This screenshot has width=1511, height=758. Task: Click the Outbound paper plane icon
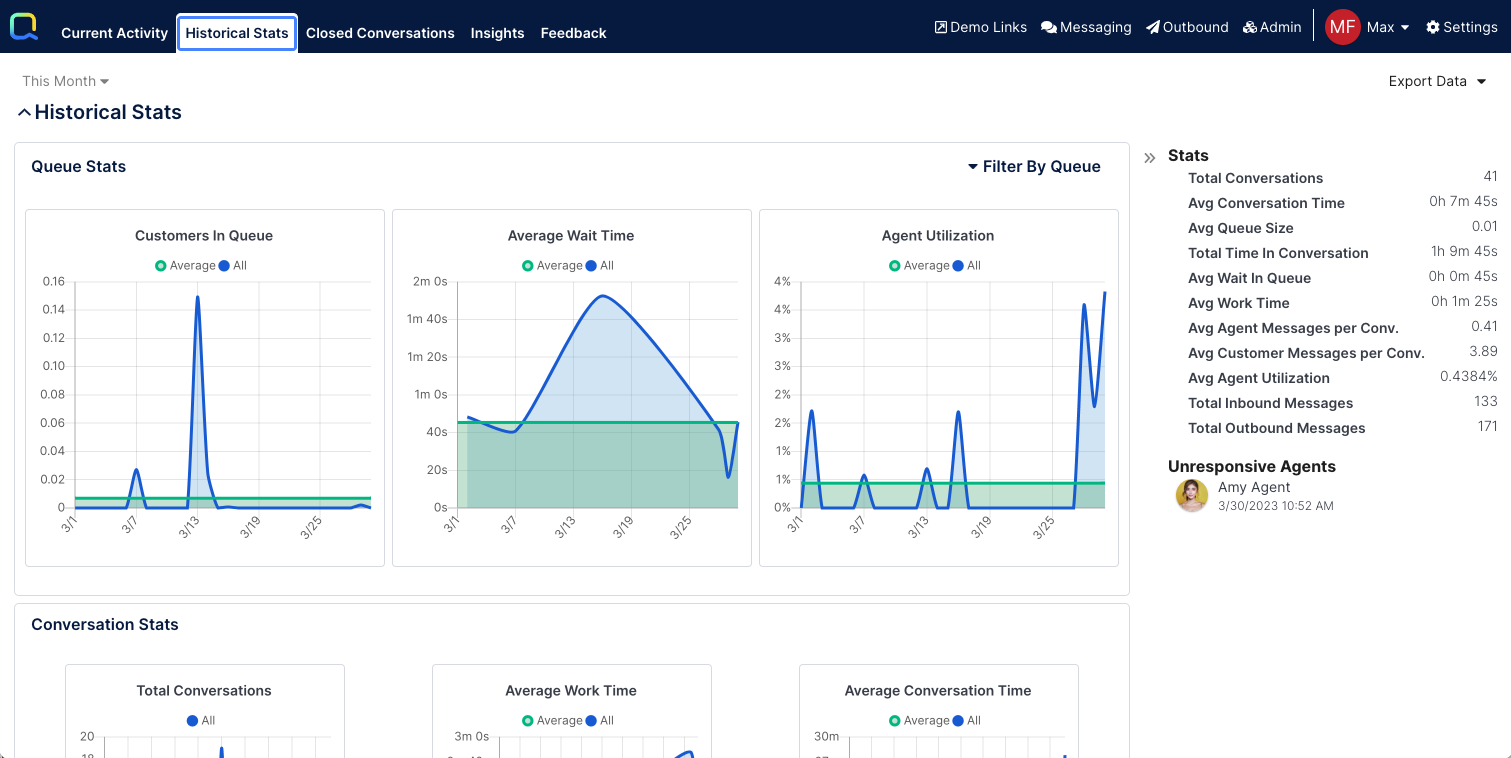1152,27
